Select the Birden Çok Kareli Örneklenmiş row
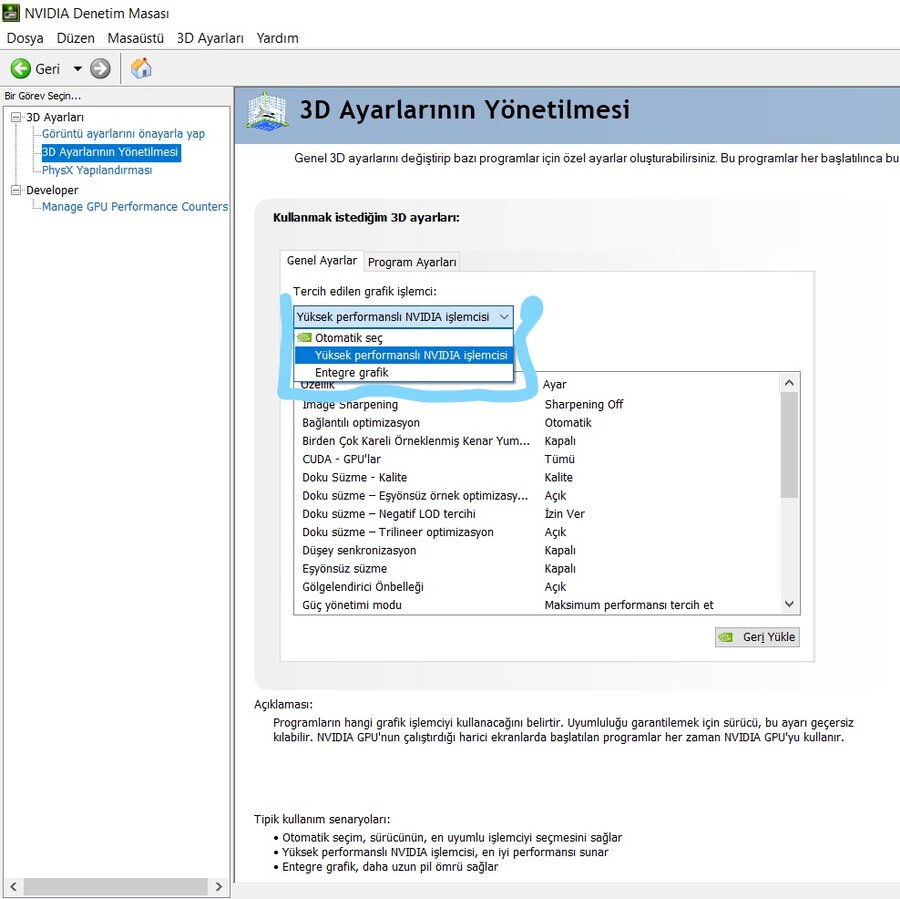 (x=537, y=441)
